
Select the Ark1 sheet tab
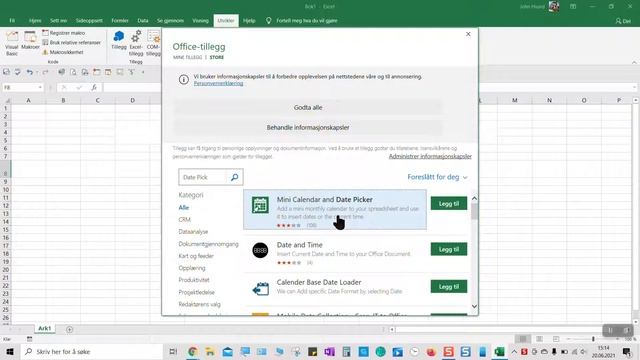(44, 329)
